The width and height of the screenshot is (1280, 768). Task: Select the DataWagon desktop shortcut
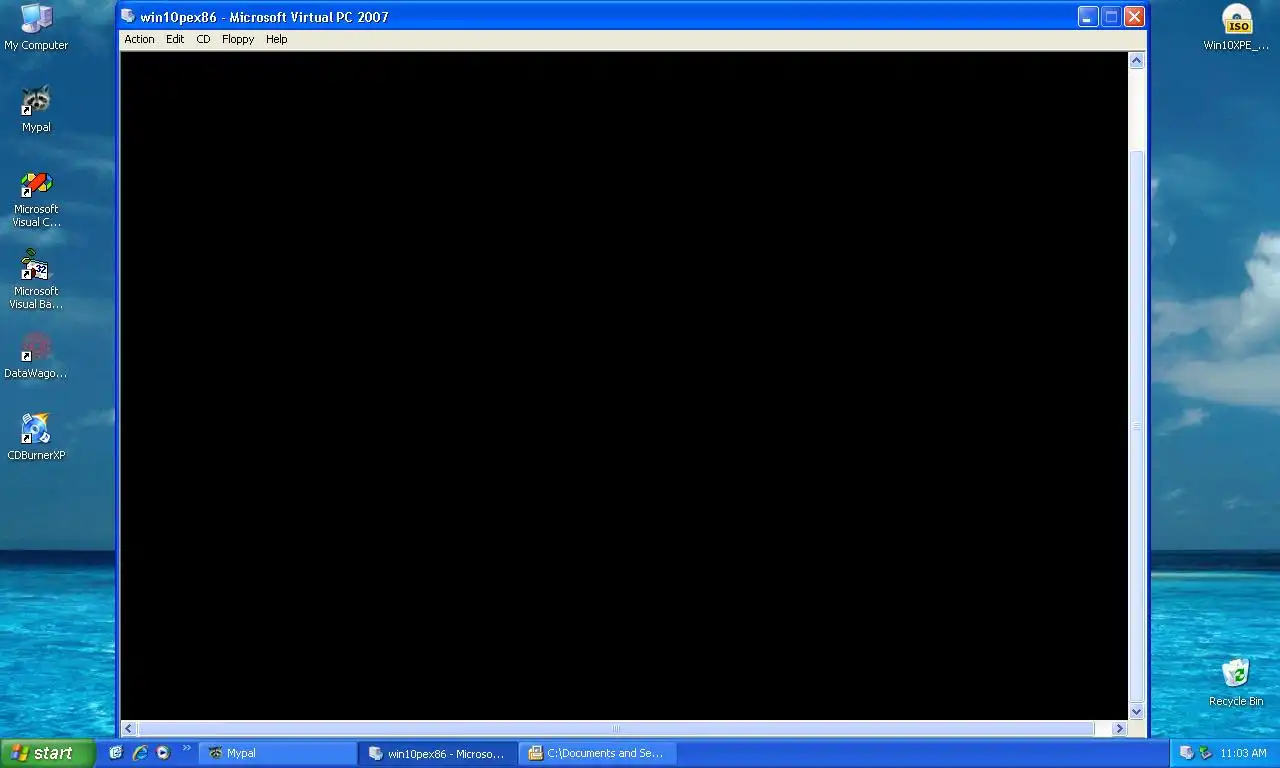(36, 356)
